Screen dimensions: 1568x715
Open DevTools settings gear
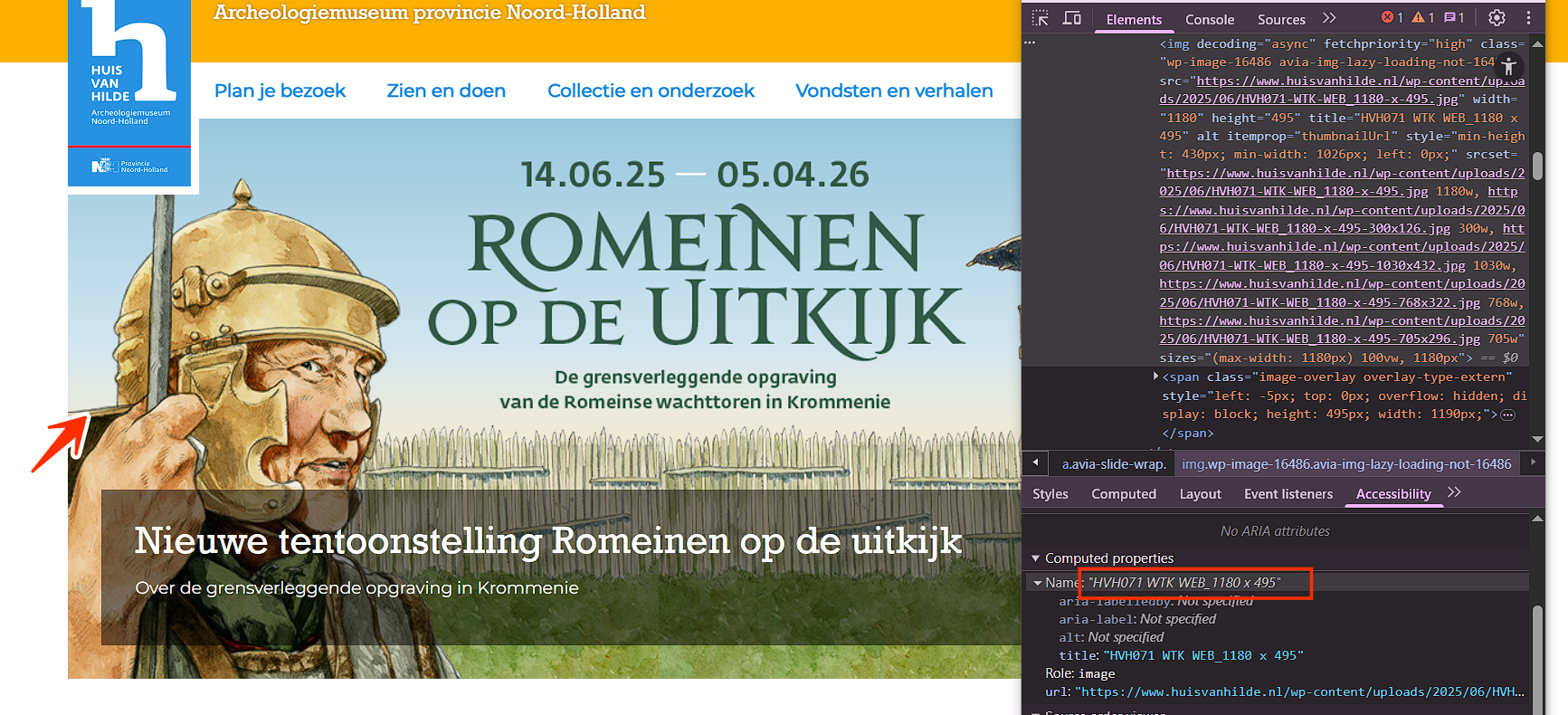pos(1497,18)
